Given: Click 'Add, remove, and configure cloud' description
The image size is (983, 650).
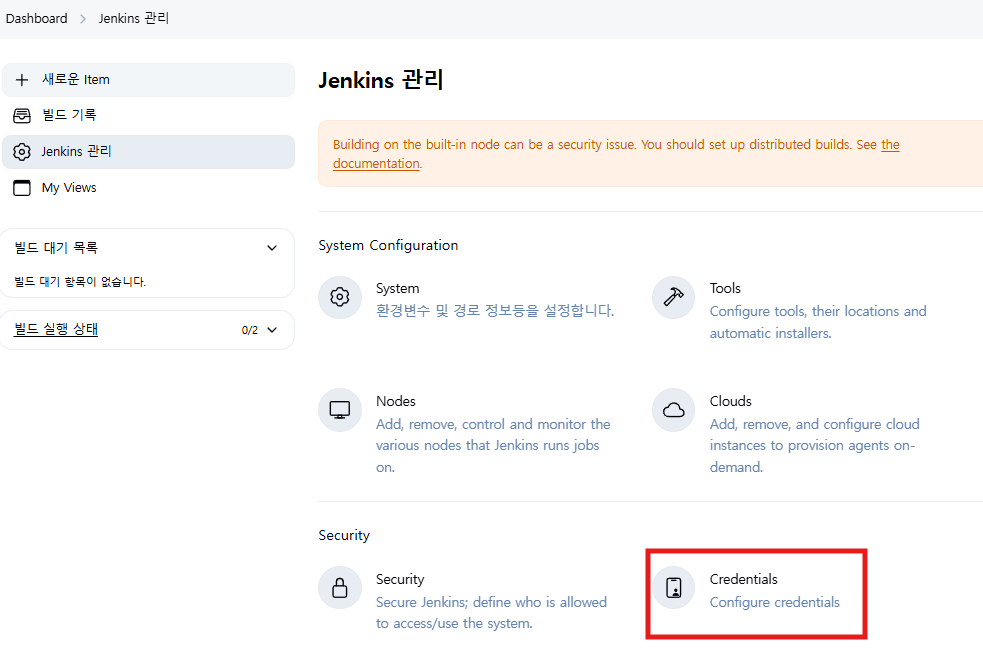Looking at the screenshot, I should click(x=814, y=446).
